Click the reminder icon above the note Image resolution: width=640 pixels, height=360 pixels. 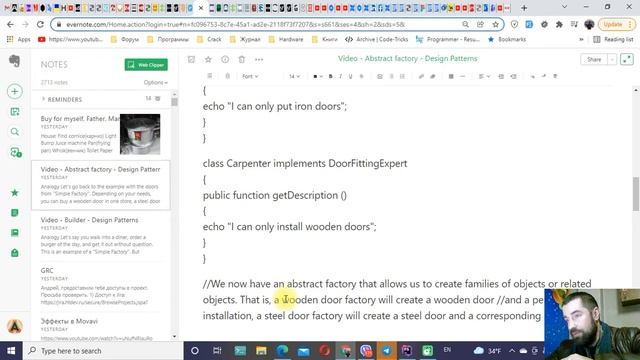click(x=191, y=60)
